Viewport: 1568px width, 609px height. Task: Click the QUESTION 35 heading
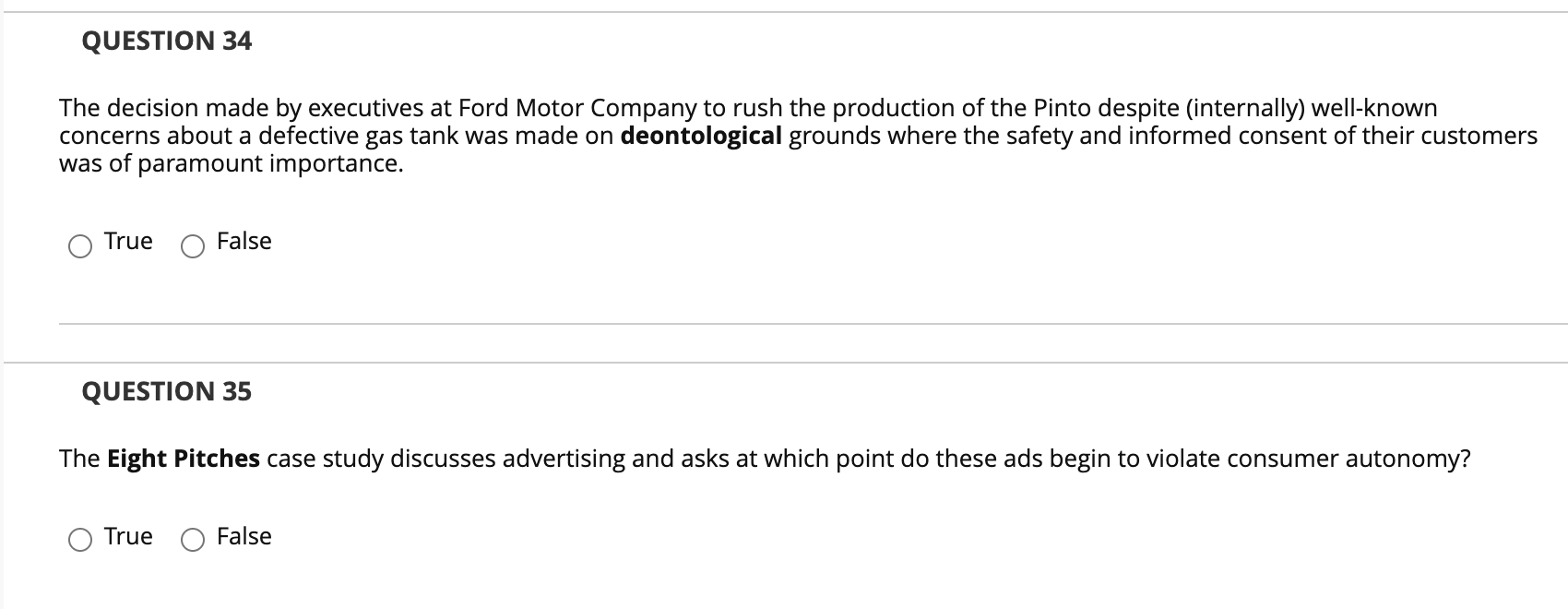coord(166,391)
